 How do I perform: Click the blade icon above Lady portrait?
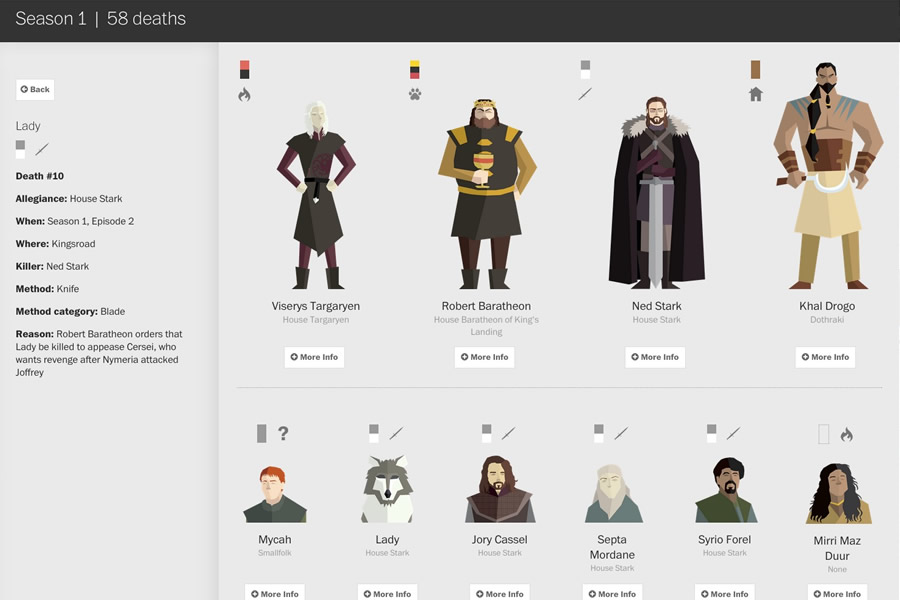[x=396, y=433]
